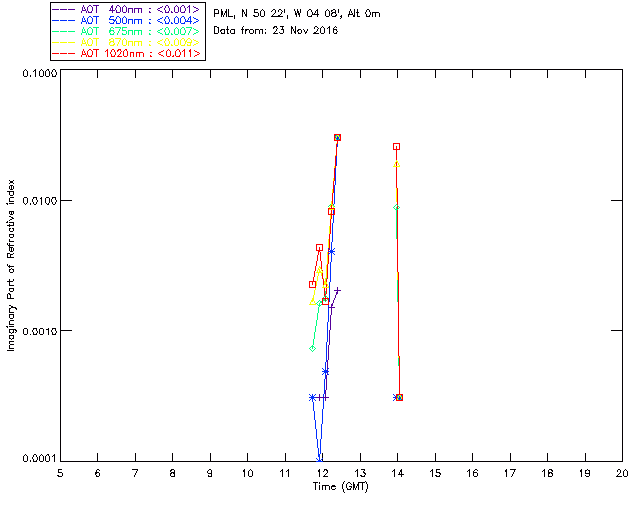Image resolution: width=640 pixels, height=512 pixels.
Task: Click the x-axis tick label 8
Action: point(173,473)
